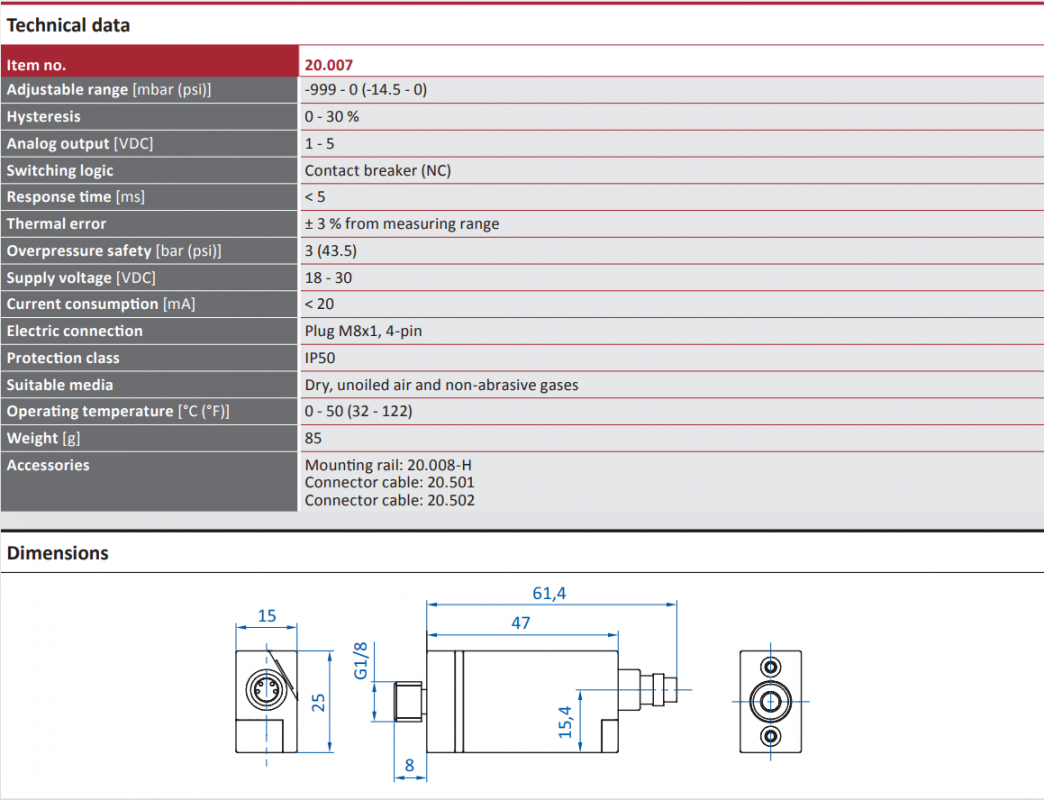
Task: Click the '15' width dimension
Action: click(x=267, y=616)
